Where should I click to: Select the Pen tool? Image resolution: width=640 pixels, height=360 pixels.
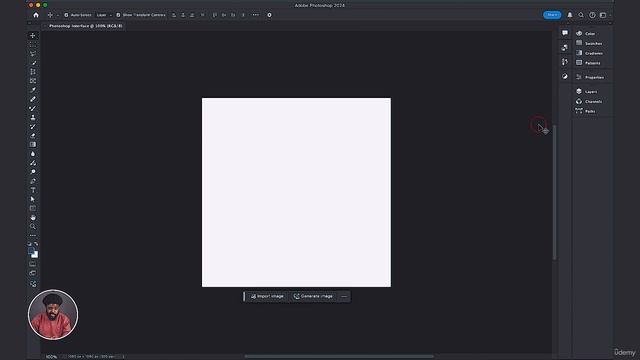(33, 181)
